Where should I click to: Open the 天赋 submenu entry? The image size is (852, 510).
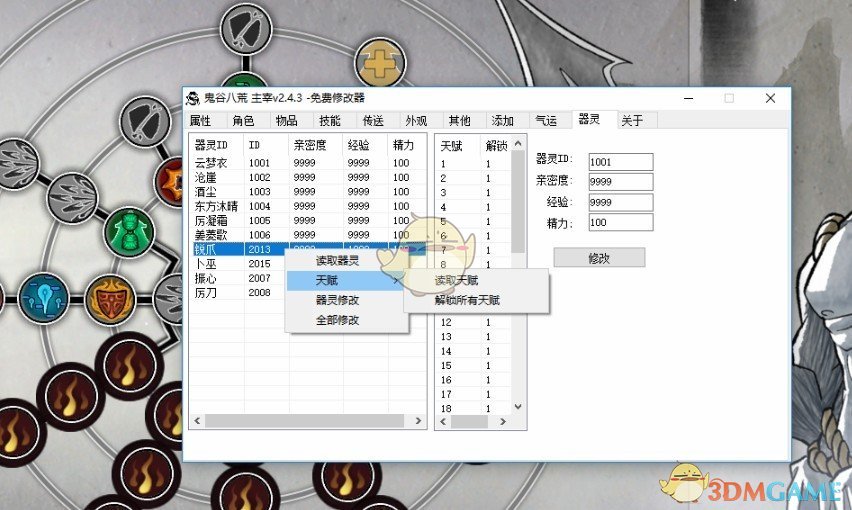tap(347, 280)
